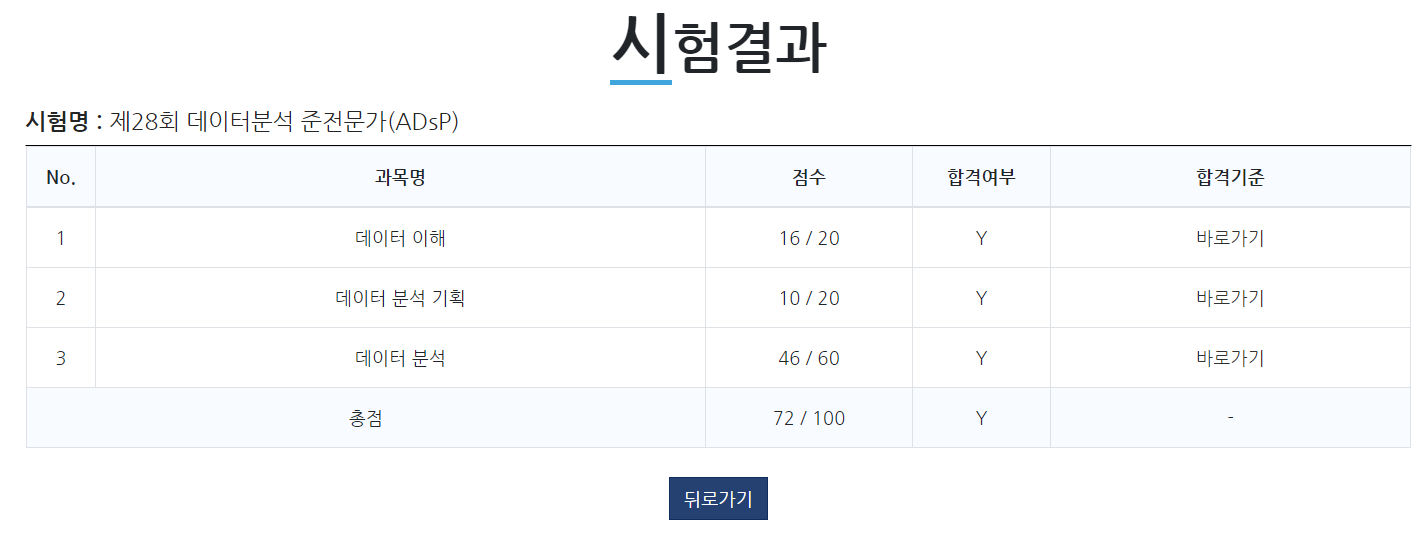Click the 과목명 column header
Screen dimensions: 1427x556
(x=400, y=178)
